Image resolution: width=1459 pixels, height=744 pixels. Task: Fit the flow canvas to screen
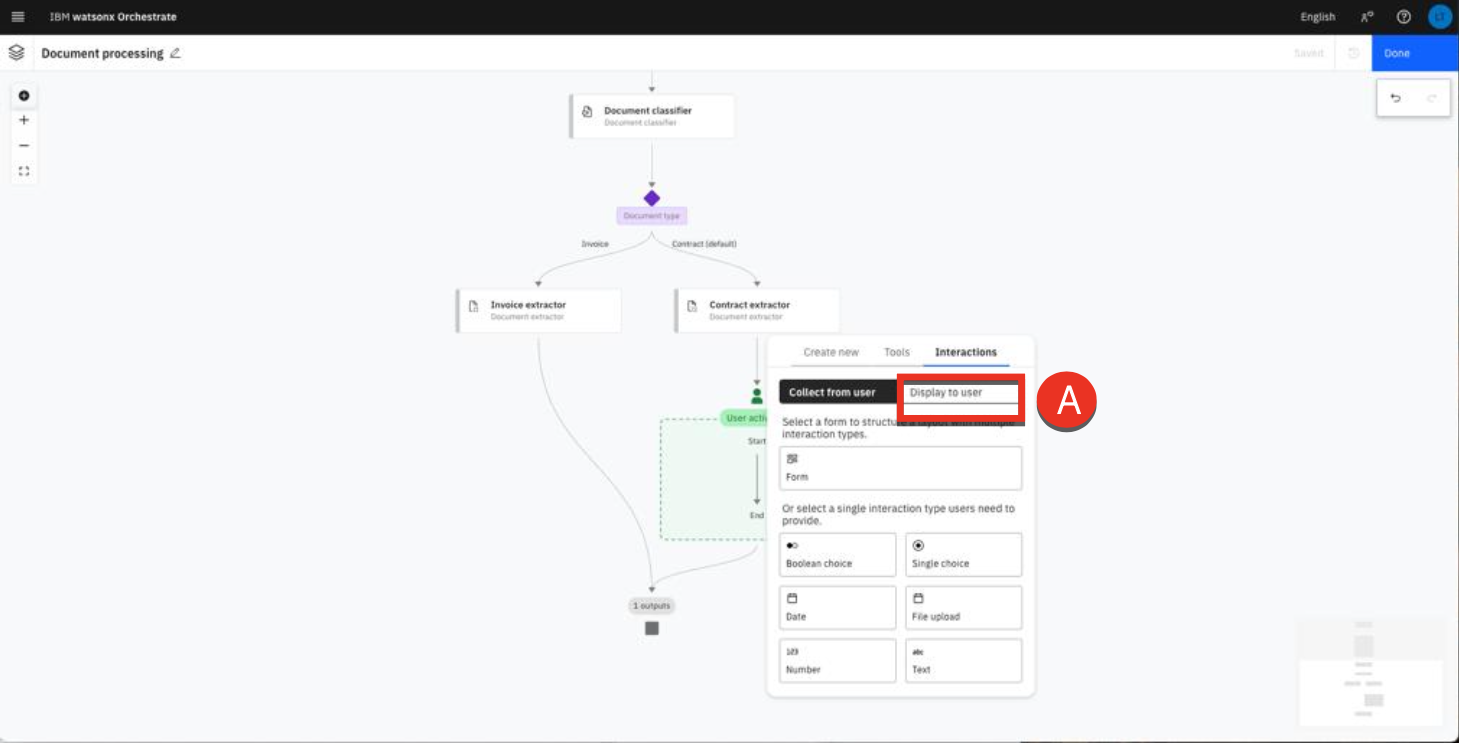tap(24, 171)
